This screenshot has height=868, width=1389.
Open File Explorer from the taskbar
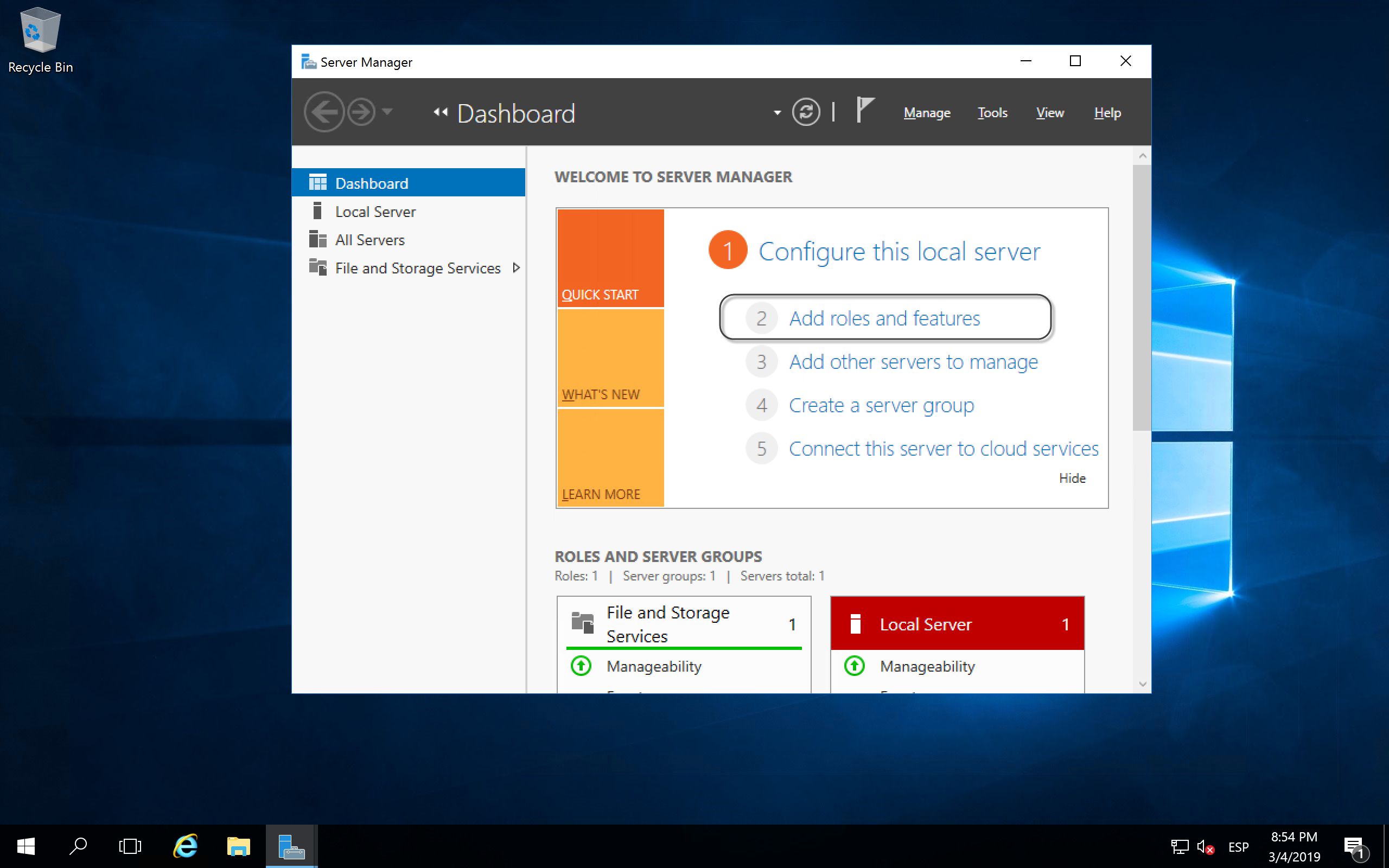(238, 846)
